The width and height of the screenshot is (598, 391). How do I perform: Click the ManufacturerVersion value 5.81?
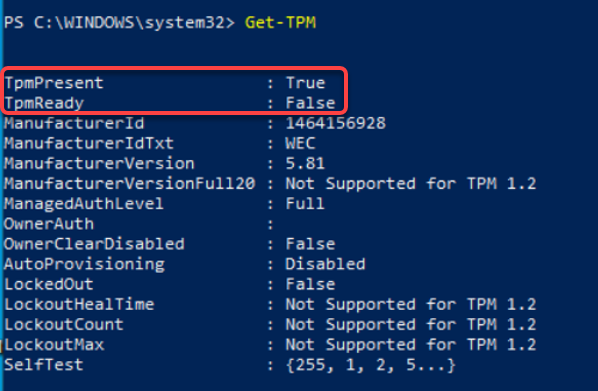pos(305,164)
